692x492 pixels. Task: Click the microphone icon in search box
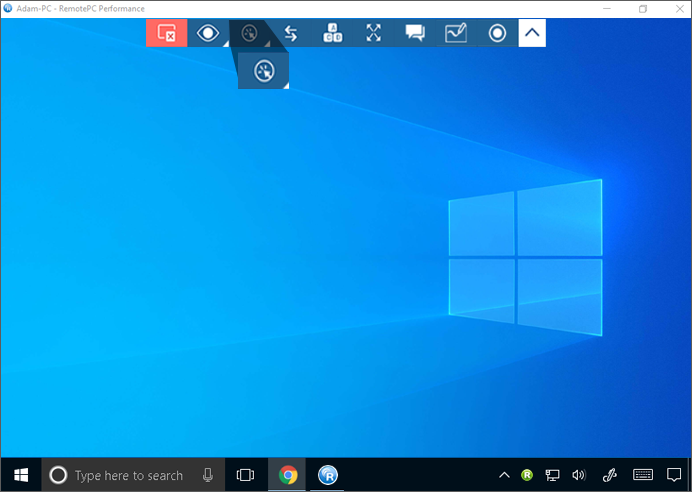pos(208,475)
